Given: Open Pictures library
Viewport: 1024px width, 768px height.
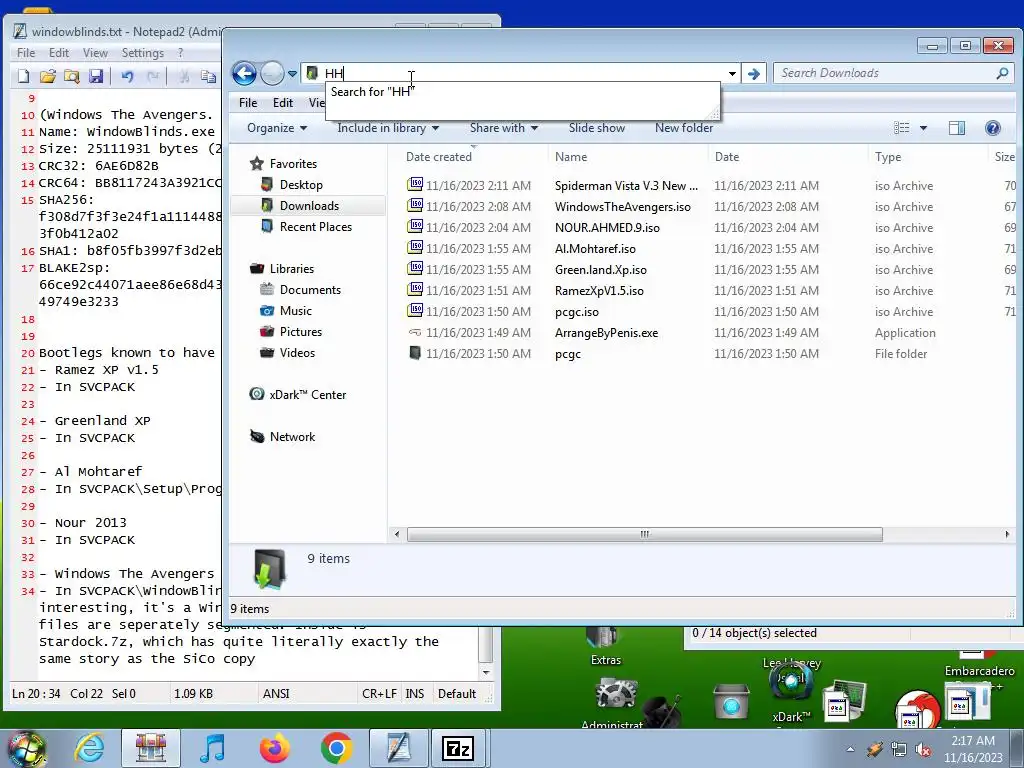Looking at the screenshot, I should 300,332.
